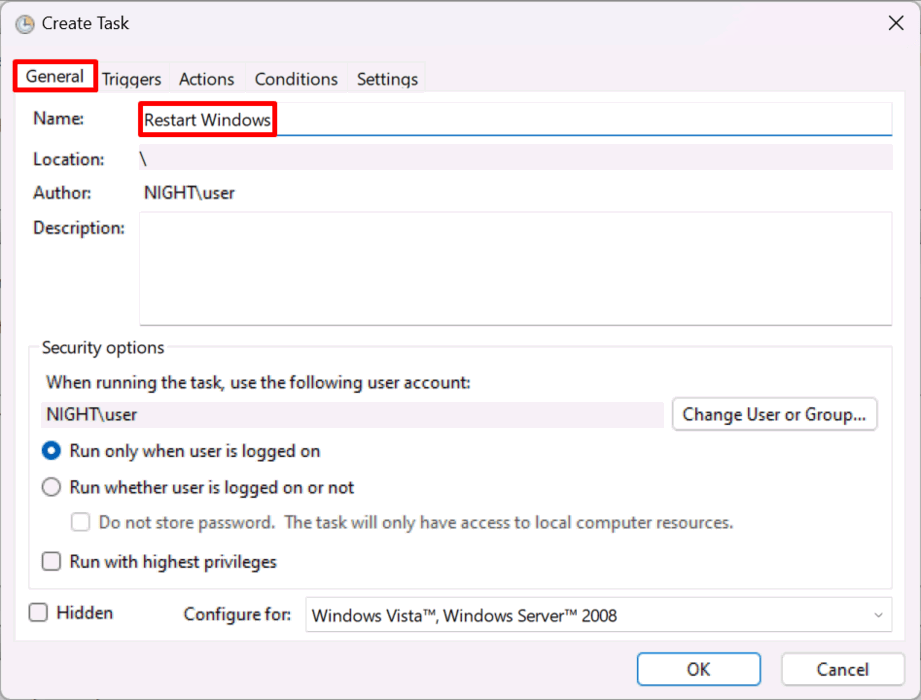Screen dimensions: 921x700
Task: Switch to the Conditions tab
Action: pyautogui.click(x=296, y=79)
